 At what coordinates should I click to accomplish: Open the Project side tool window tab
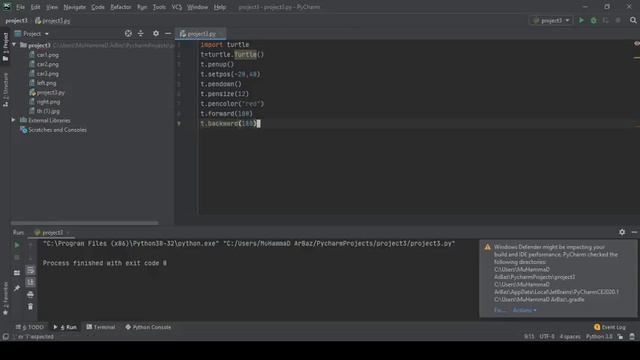click(x=5, y=47)
